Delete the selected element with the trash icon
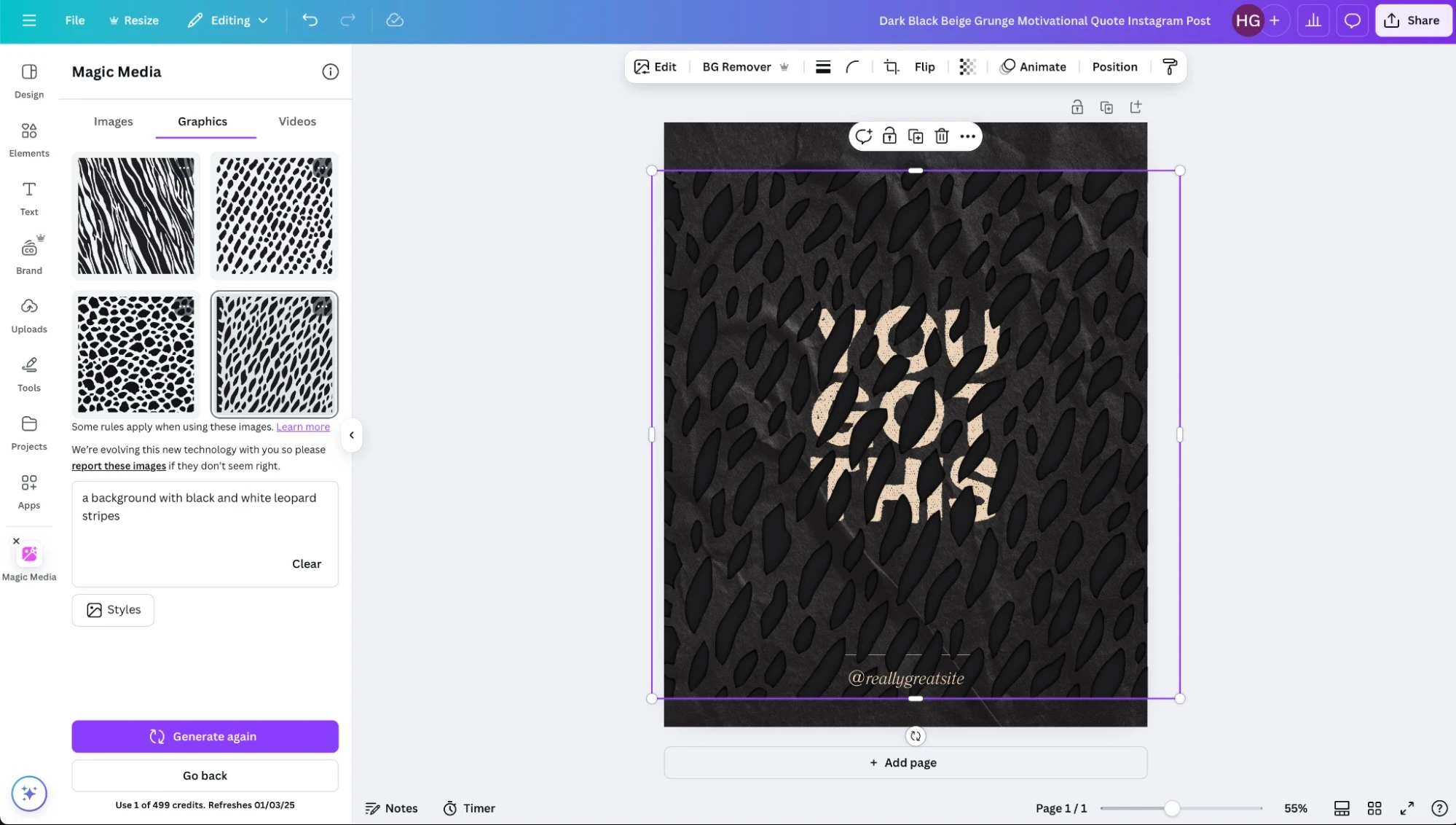The image size is (1456, 825). (x=941, y=136)
